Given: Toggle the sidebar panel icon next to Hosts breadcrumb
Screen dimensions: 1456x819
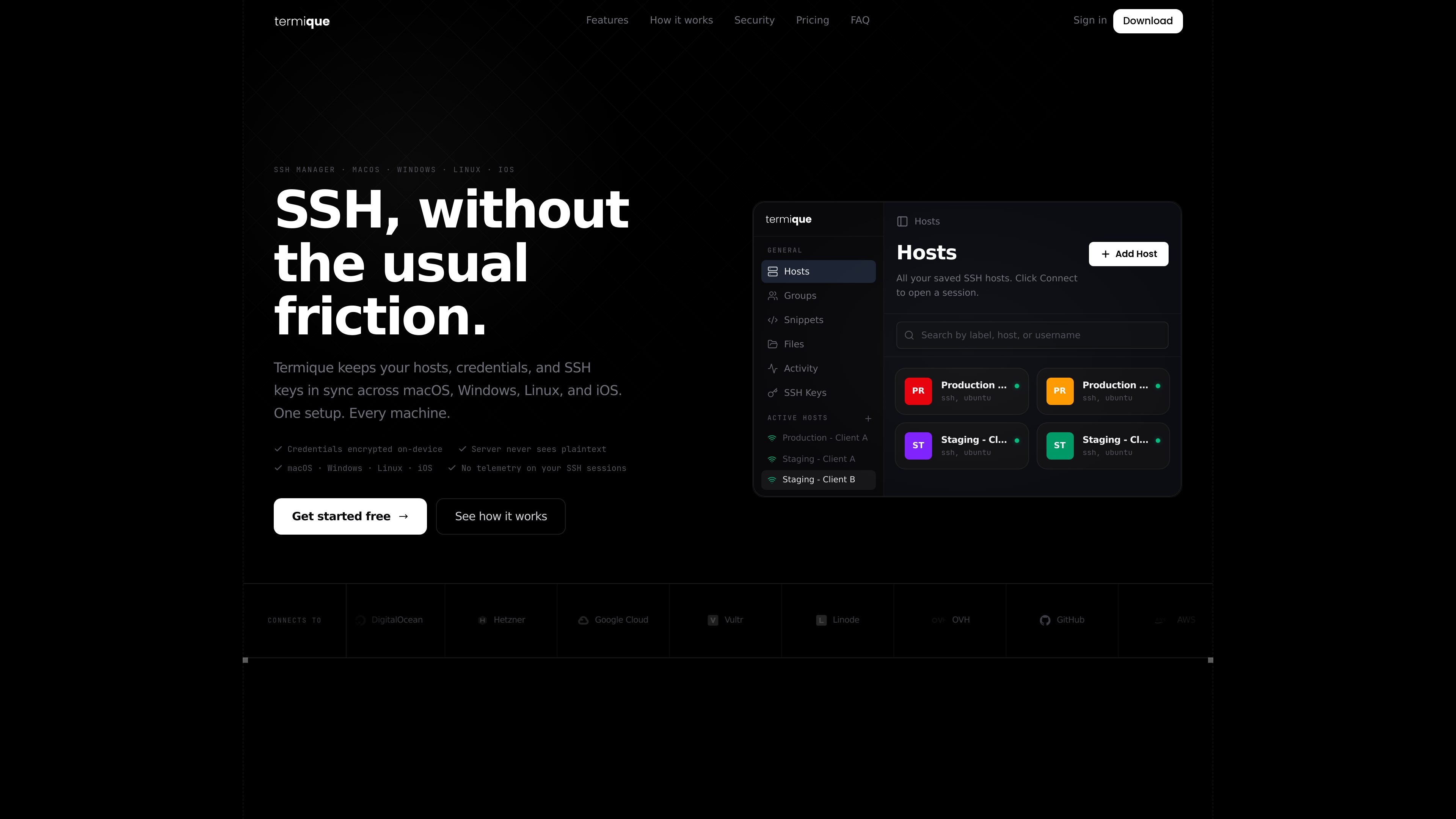Looking at the screenshot, I should click(902, 221).
